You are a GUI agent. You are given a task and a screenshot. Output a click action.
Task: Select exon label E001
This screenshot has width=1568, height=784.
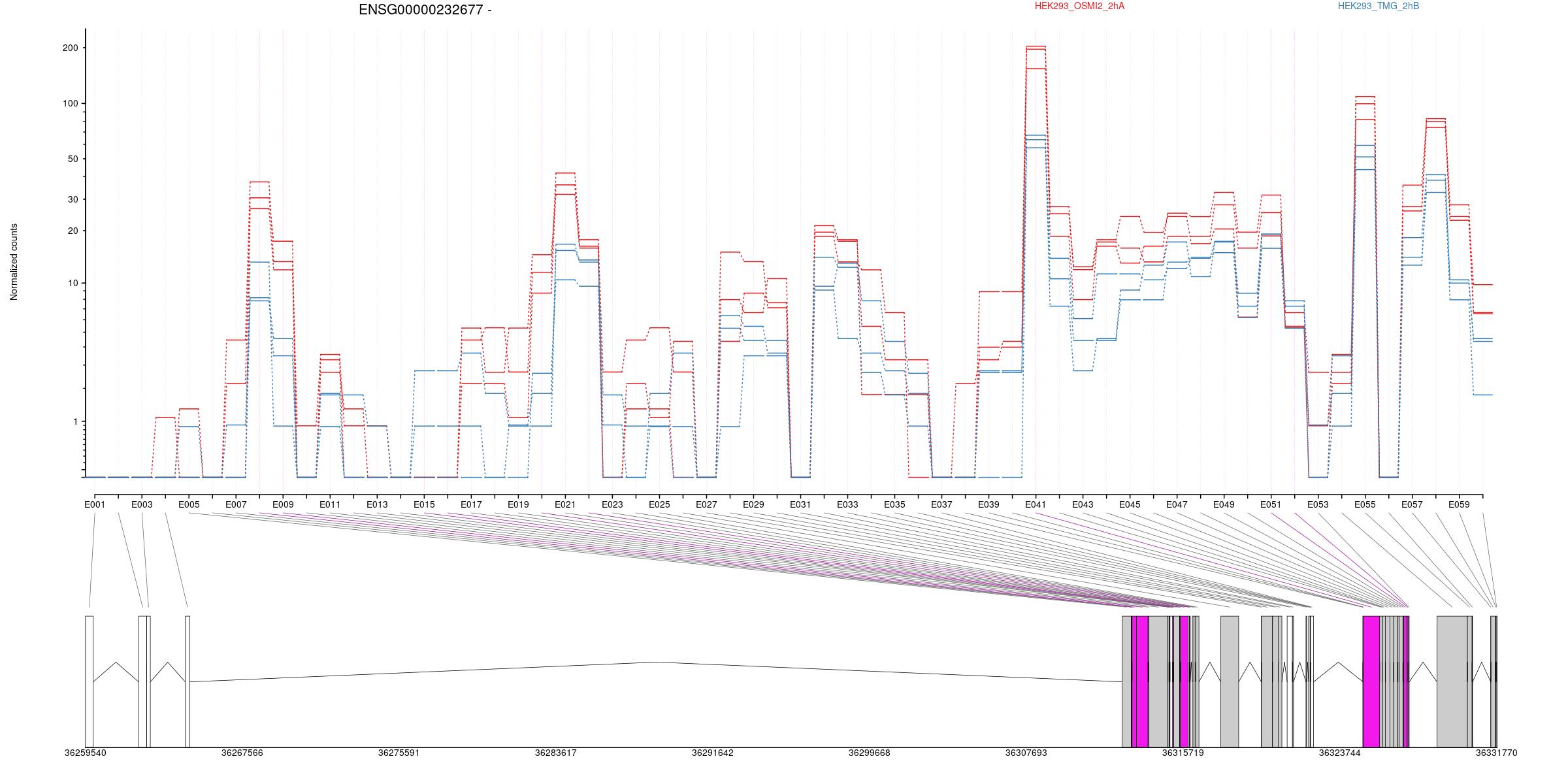point(95,504)
